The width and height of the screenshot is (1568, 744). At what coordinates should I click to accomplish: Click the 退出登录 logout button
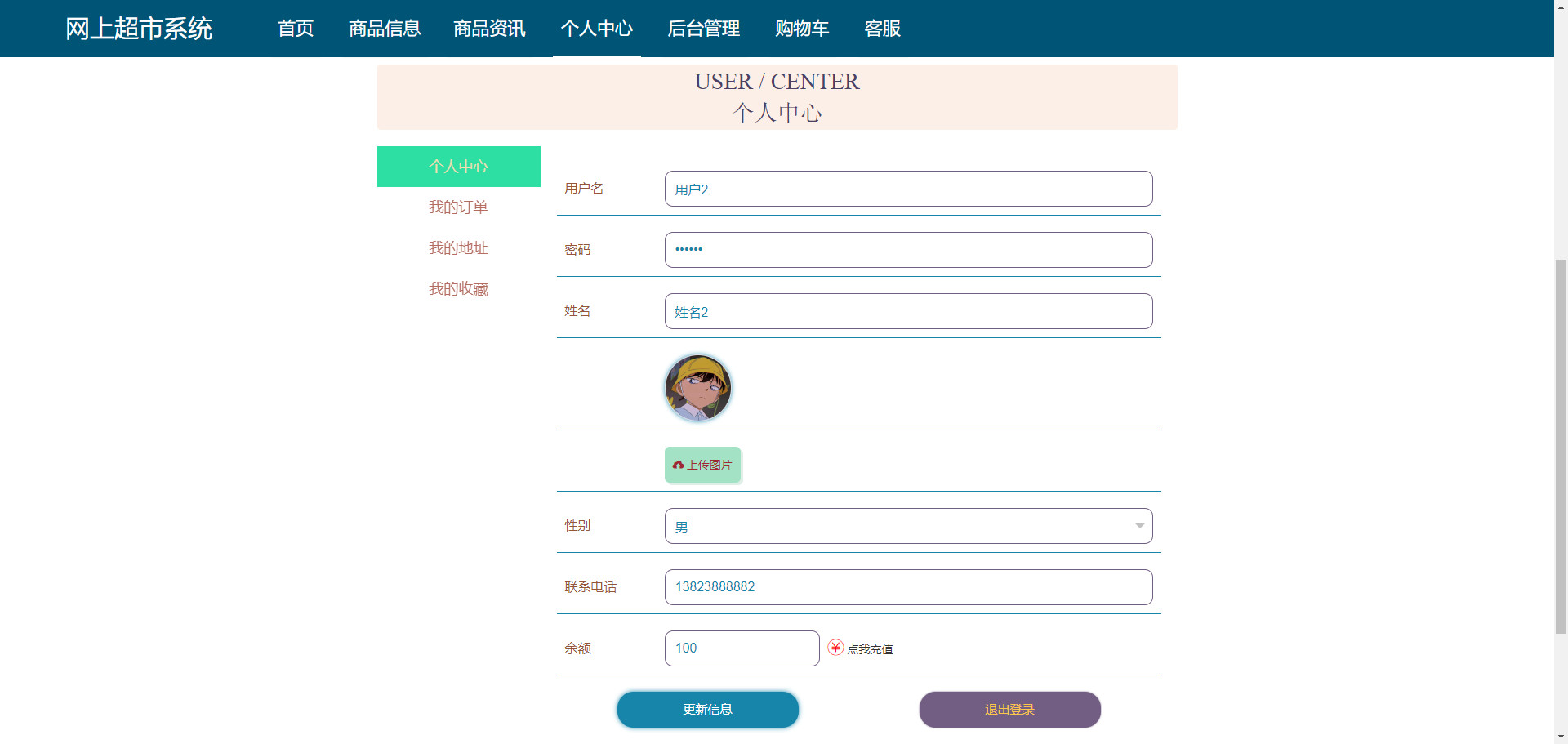click(x=1010, y=710)
